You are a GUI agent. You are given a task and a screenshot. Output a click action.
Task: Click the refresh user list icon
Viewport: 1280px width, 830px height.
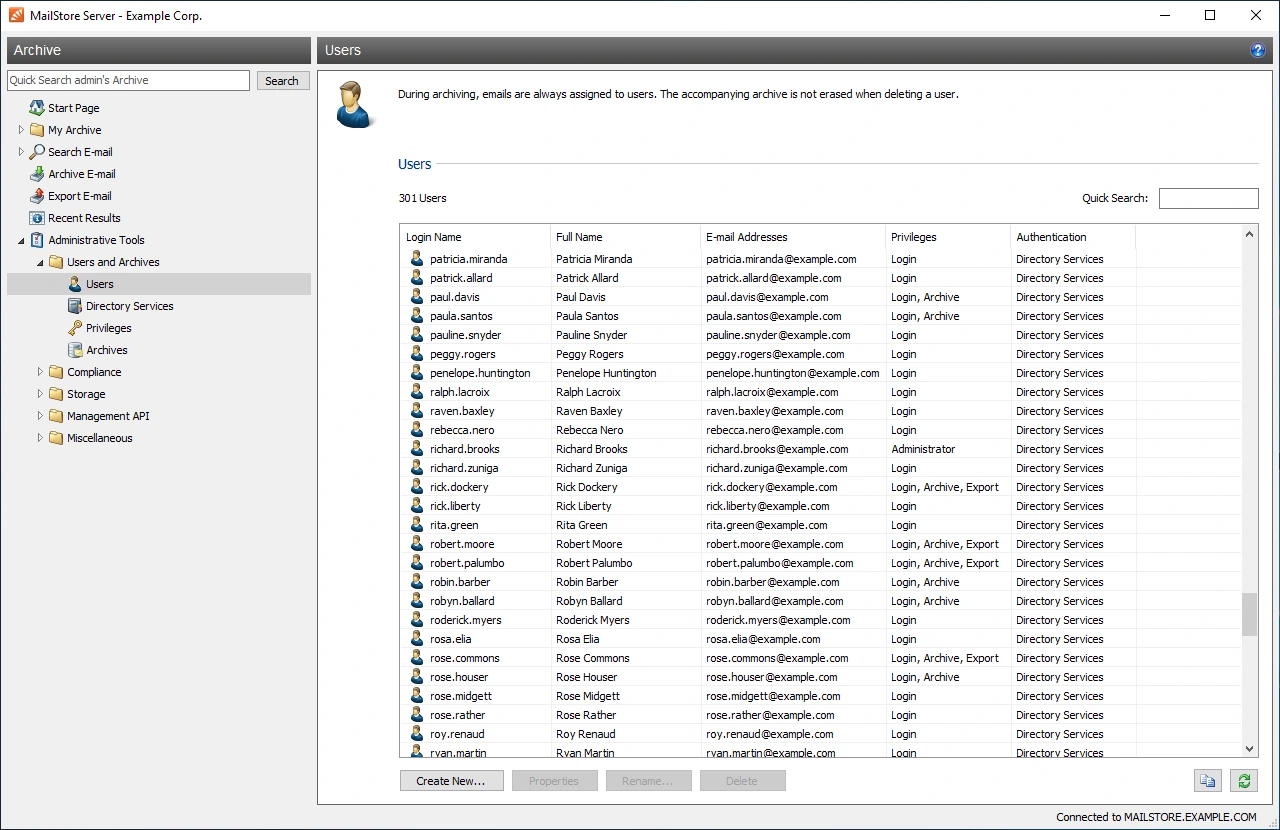point(1244,781)
